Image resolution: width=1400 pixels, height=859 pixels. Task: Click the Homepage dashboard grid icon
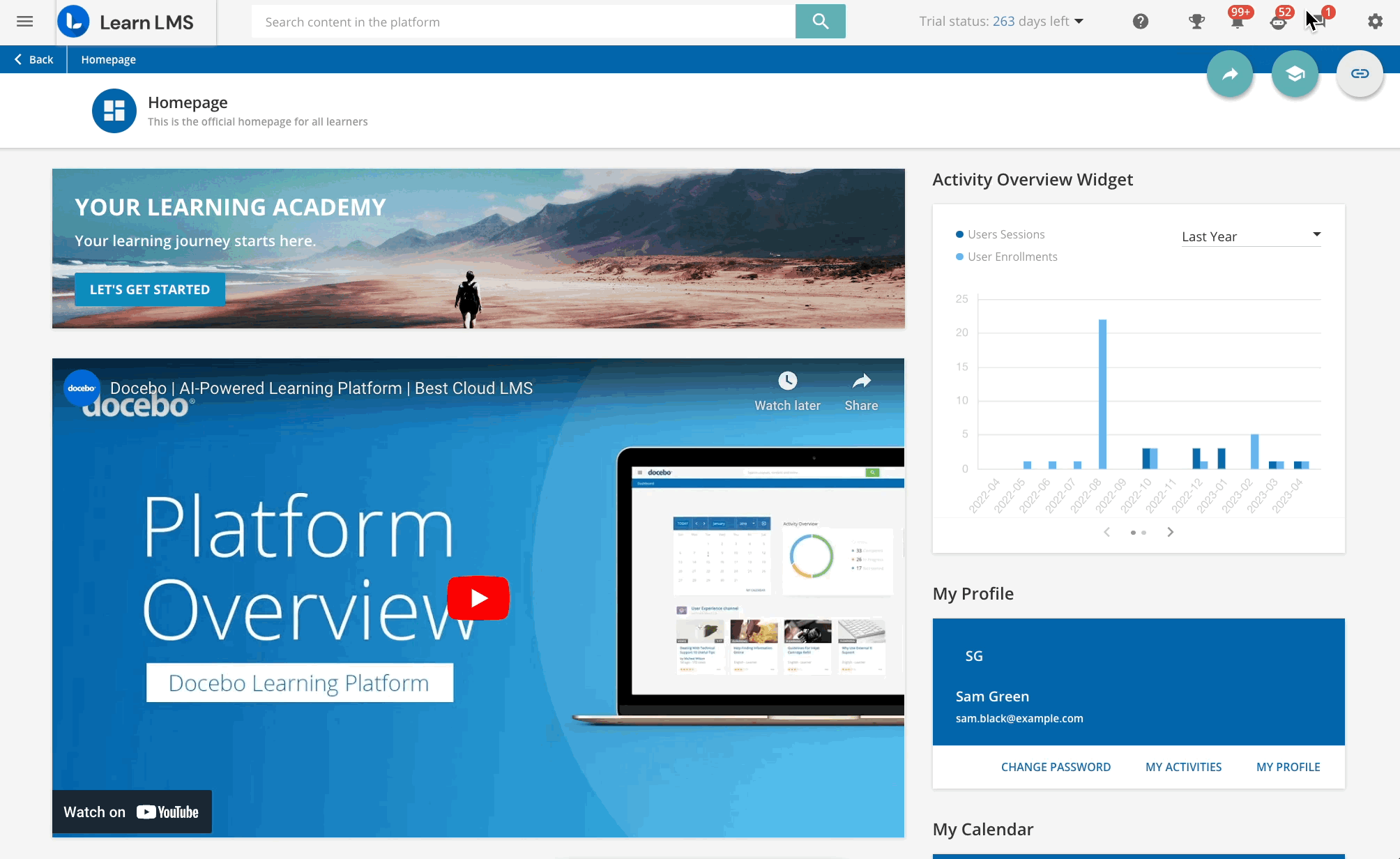pos(114,111)
